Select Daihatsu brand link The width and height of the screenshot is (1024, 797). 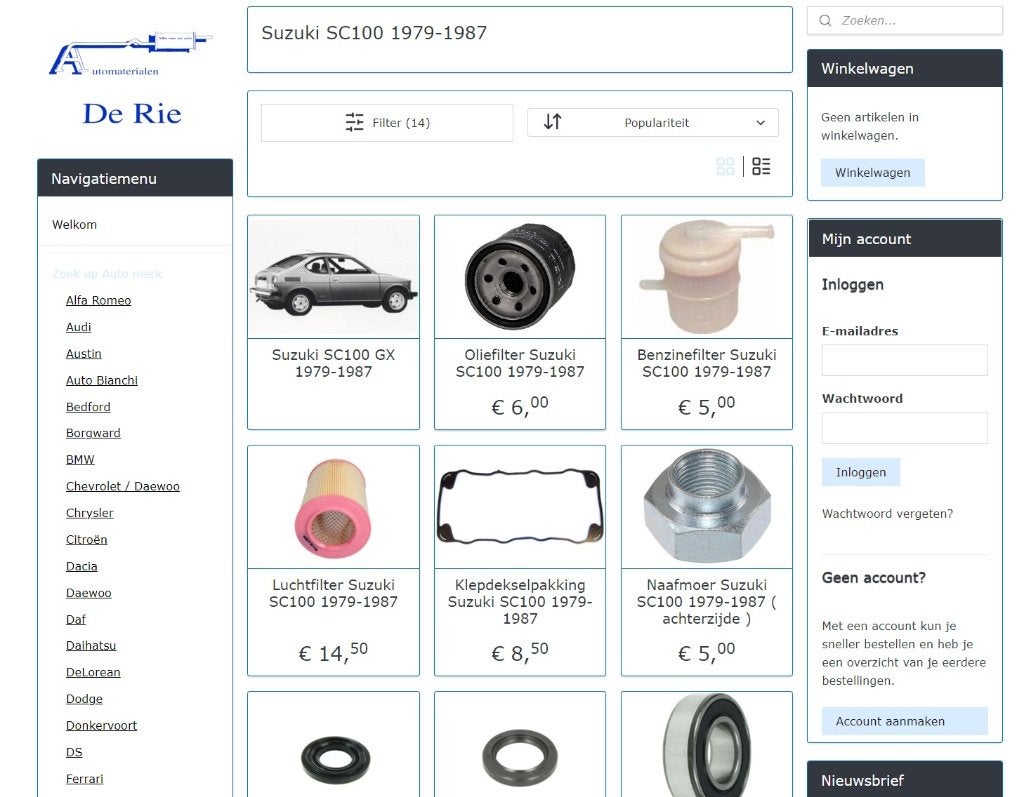[x=91, y=645]
